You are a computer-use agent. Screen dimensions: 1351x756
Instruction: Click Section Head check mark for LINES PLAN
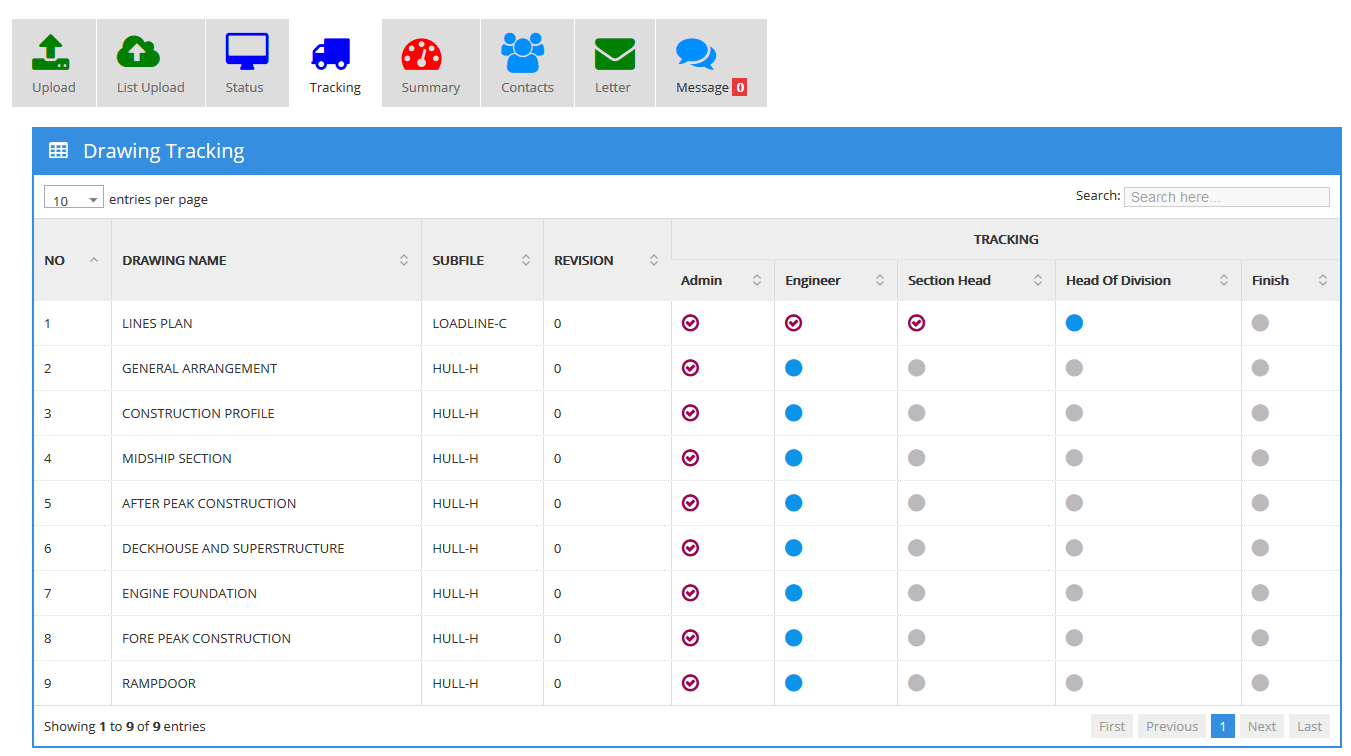[x=917, y=323]
